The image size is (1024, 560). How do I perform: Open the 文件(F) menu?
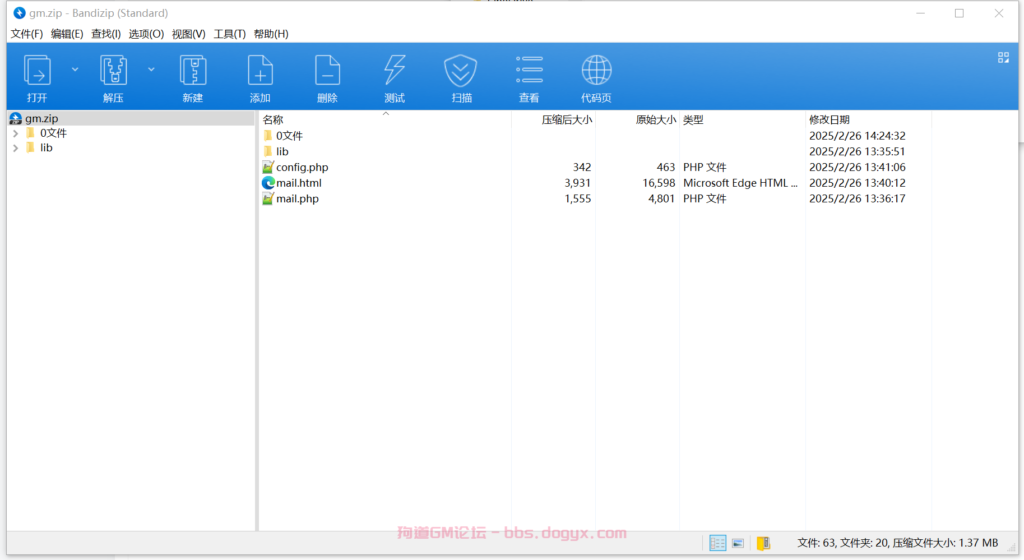click(x=27, y=34)
